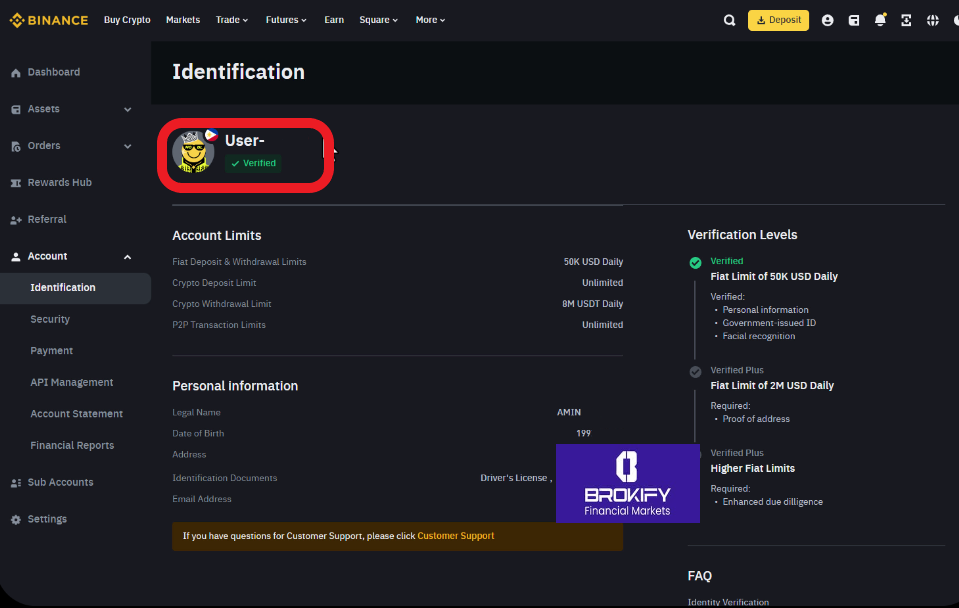Open the More dropdown menu

pyautogui.click(x=430, y=20)
